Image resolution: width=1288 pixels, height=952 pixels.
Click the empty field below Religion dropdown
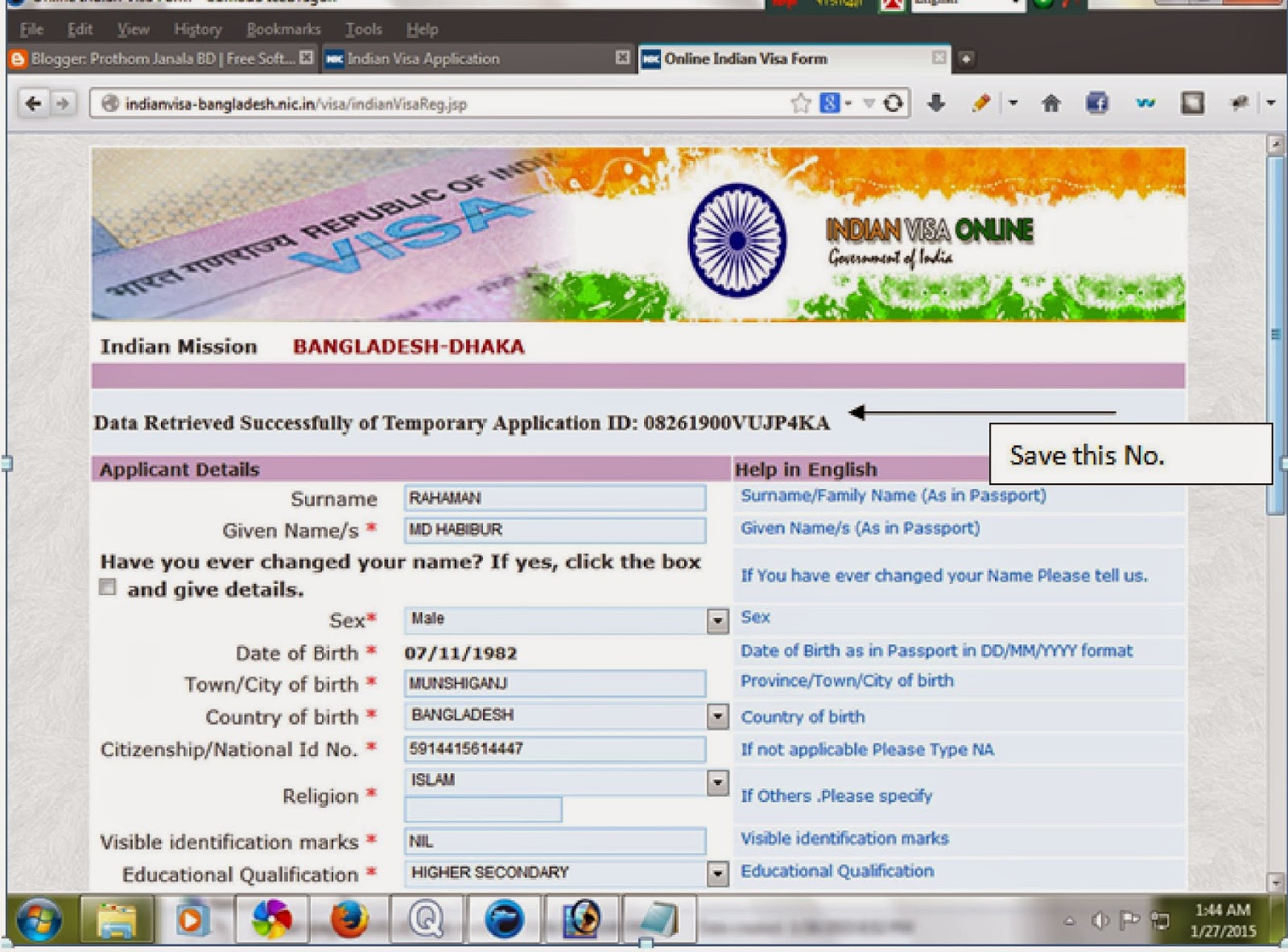483,809
